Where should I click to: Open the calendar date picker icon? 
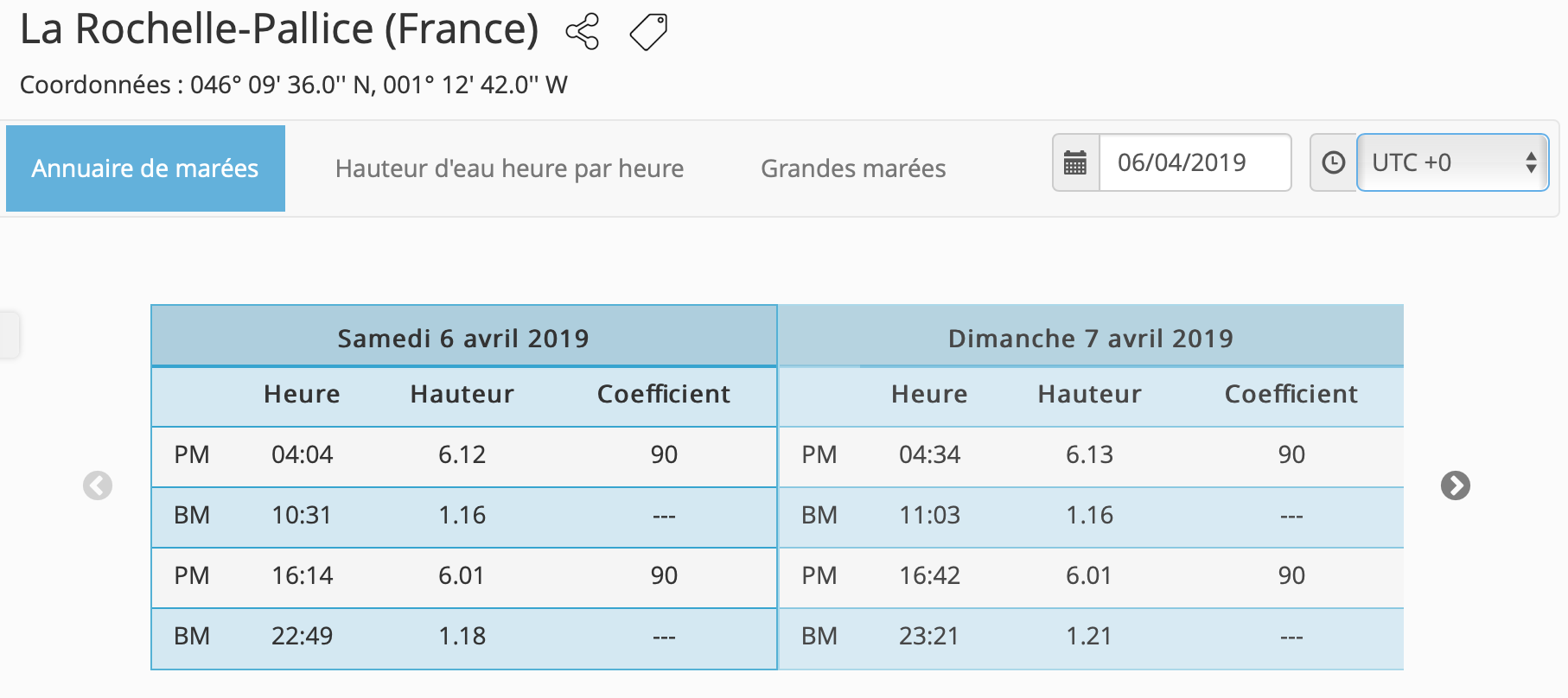[x=1075, y=162]
